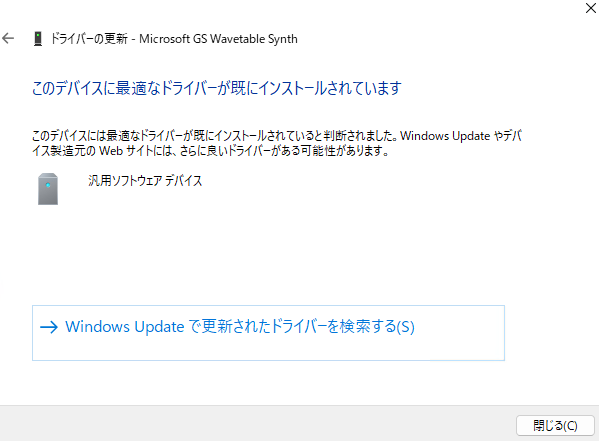The image size is (599, 441).
Task: Click the blue heading このデバイスに最適なドライバーが既にインストールされています
Action: [x=217, y=88]
